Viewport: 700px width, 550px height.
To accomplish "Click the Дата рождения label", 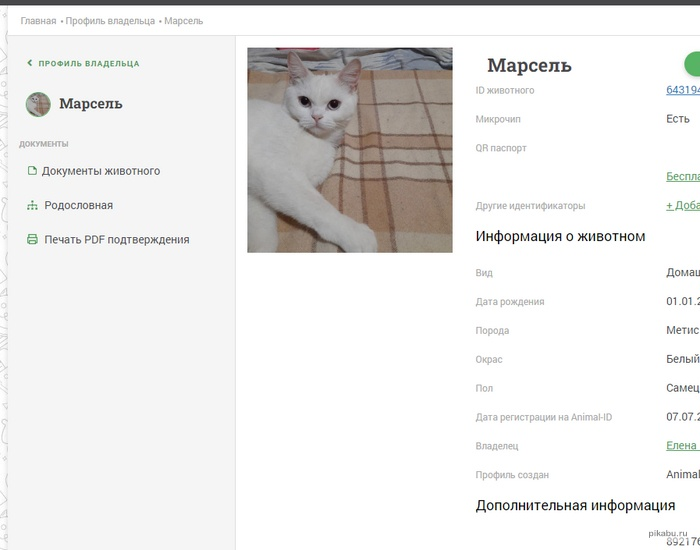I will click(x=510, y=302).
